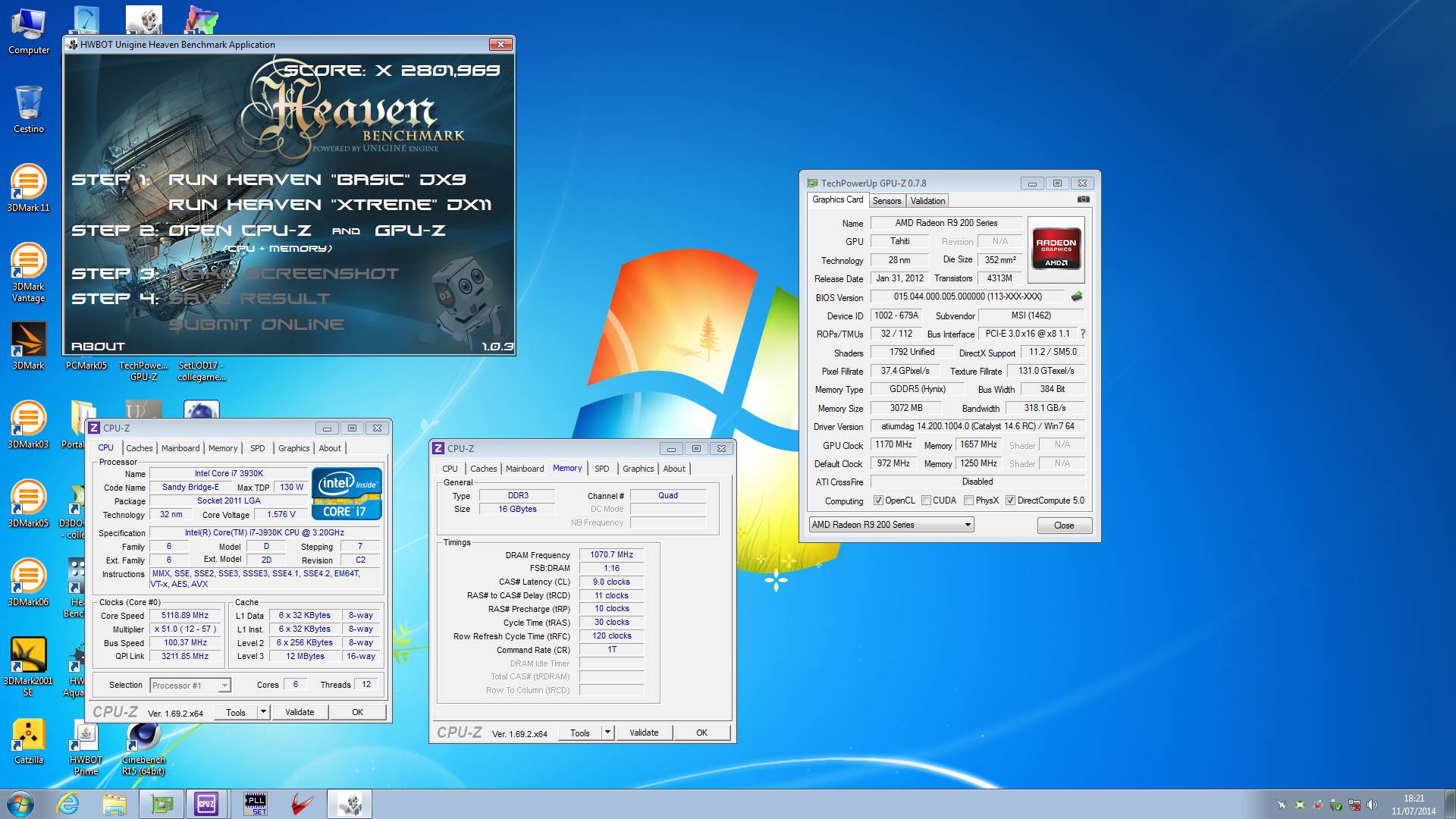Open the AMD Radeon R9 200 Series dropdown
The height and width of the screenshot is (819, 1456).
click(x=891, y=525)
